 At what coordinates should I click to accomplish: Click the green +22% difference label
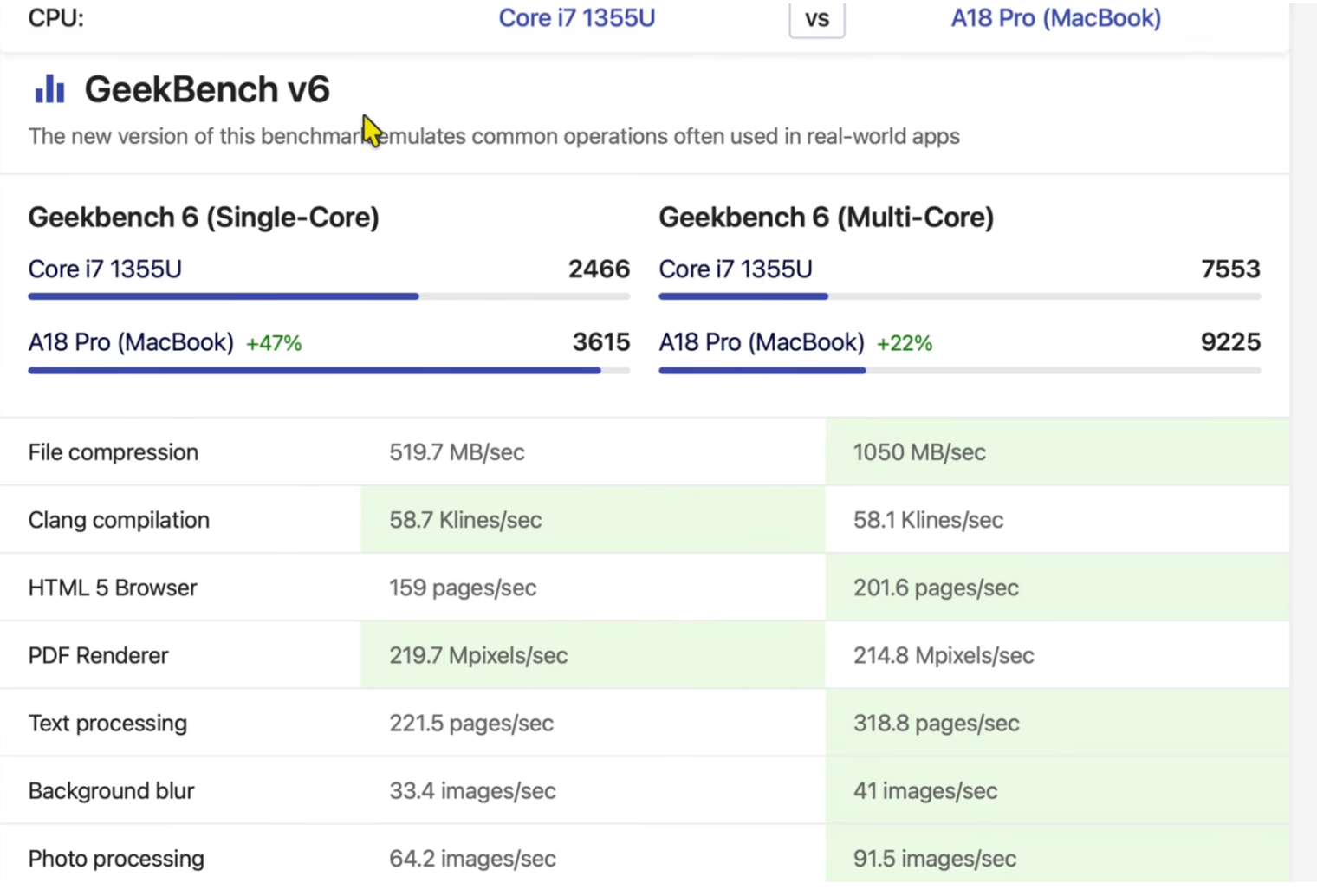coord(905,344)
